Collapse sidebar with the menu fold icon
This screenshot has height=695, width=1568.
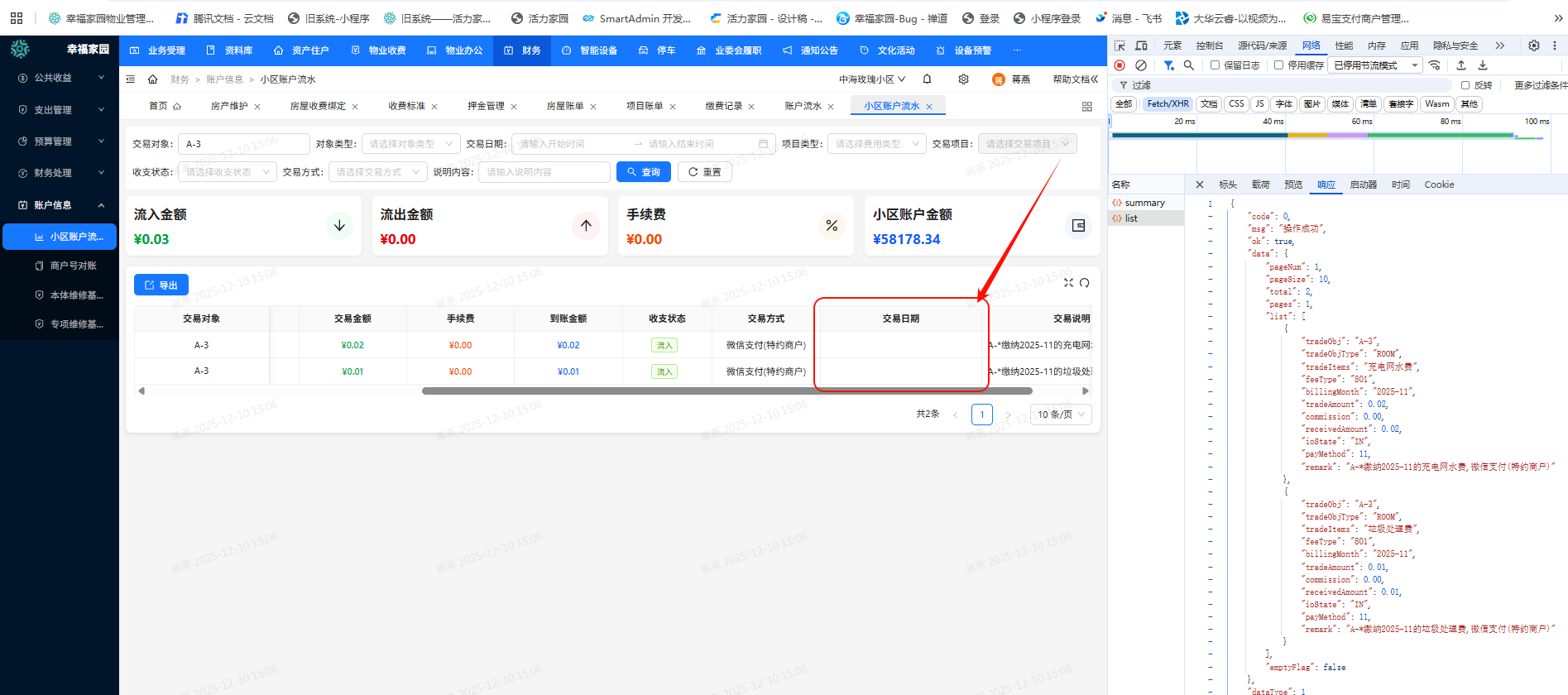[x=131, y=79]
